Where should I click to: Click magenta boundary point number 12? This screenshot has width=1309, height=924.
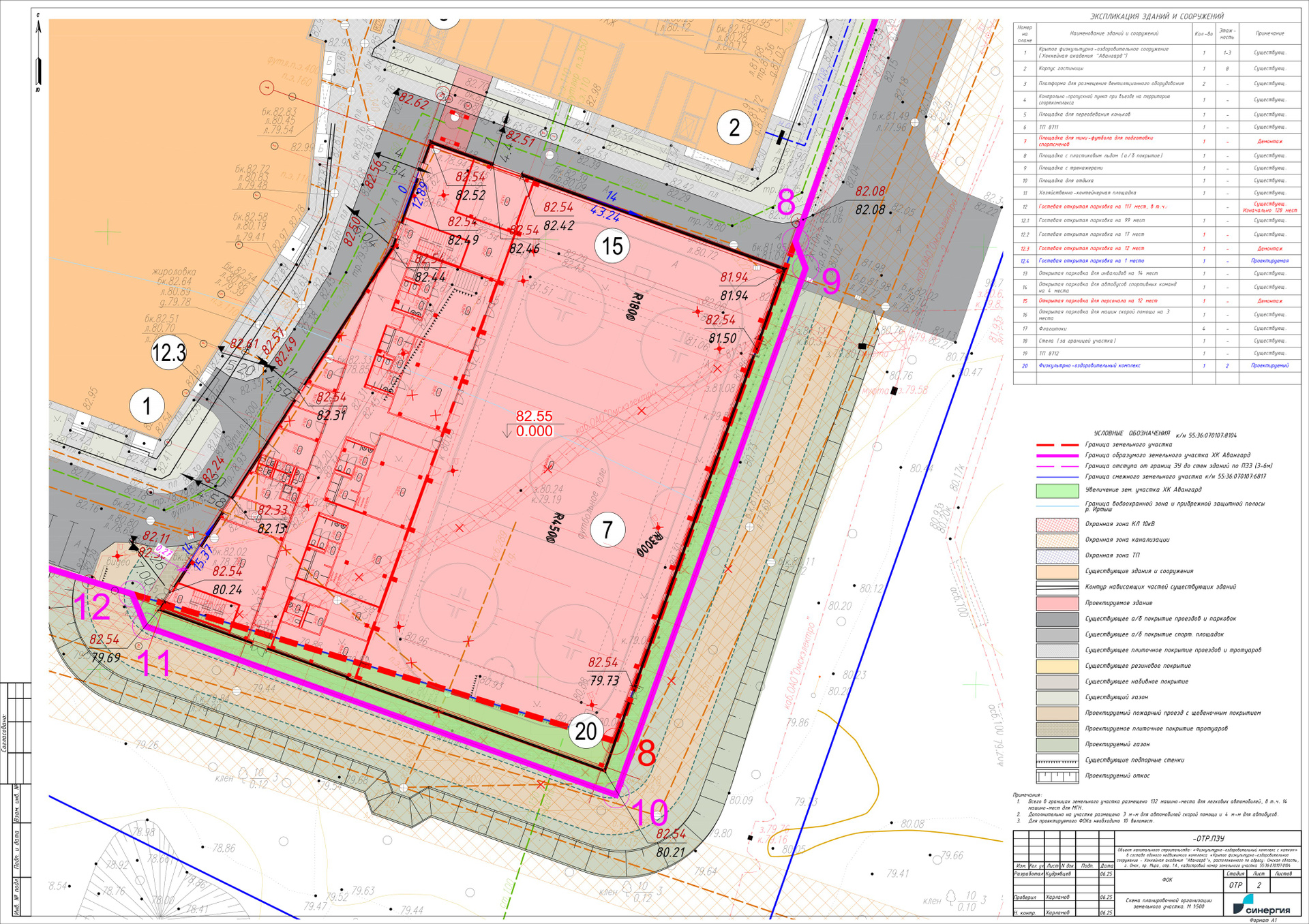tap(92, 607)
